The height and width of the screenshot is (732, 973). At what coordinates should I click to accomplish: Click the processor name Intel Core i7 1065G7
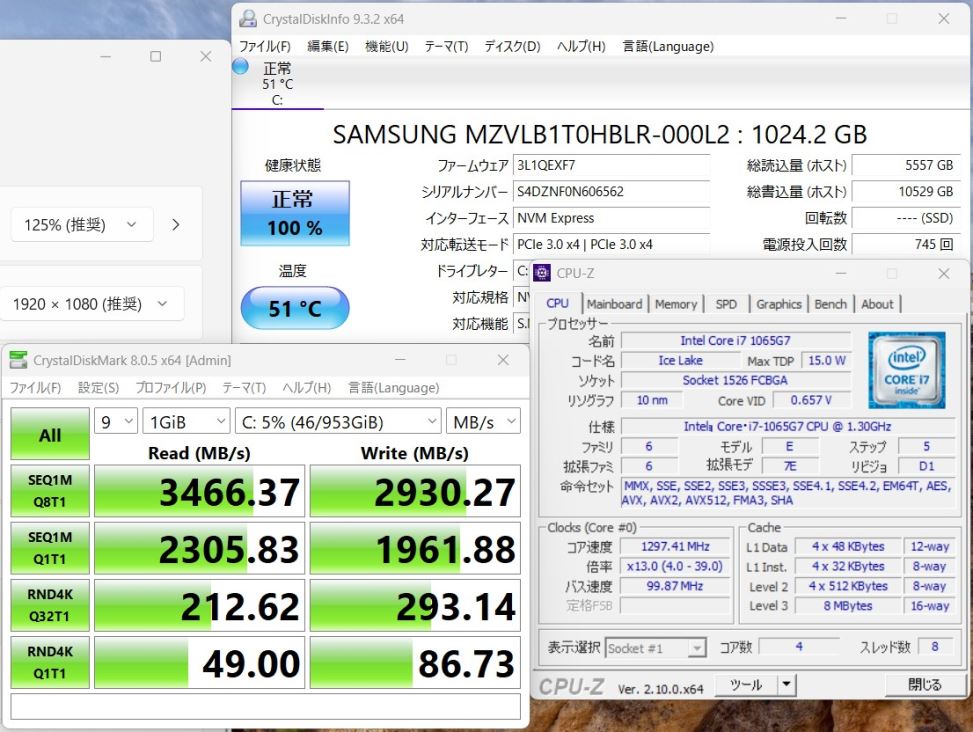pyautogui.click(x=735, y=341)
